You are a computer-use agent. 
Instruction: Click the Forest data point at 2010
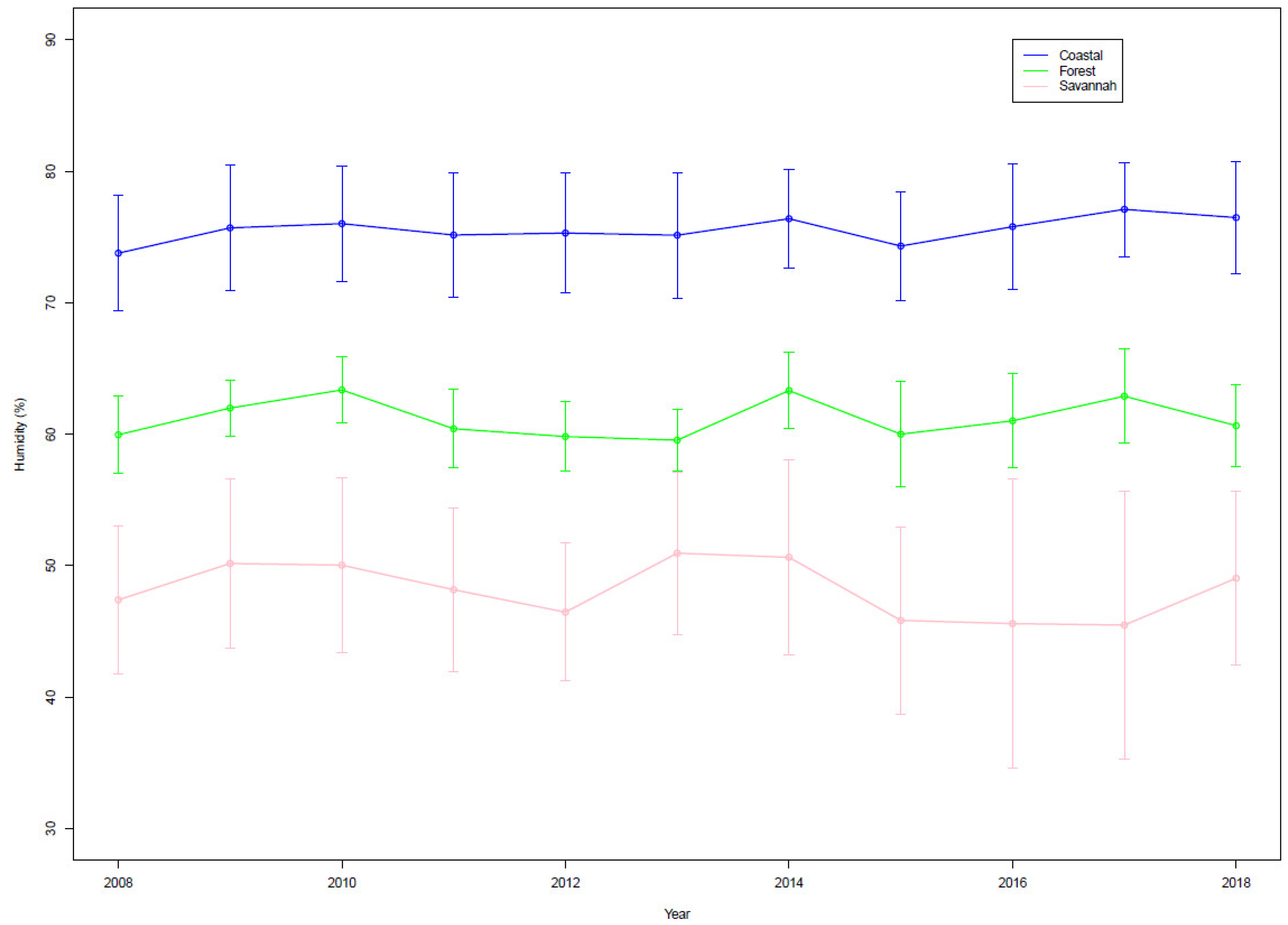tap(342, 390)
